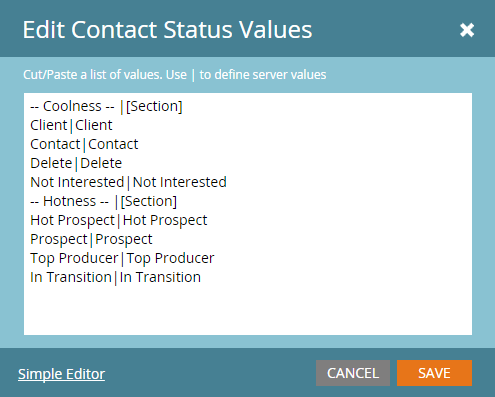Click the Contact|Contact entry line
The width and height of the screenshot is (495, 397).
pyautogui.click(x=84, y=144)
